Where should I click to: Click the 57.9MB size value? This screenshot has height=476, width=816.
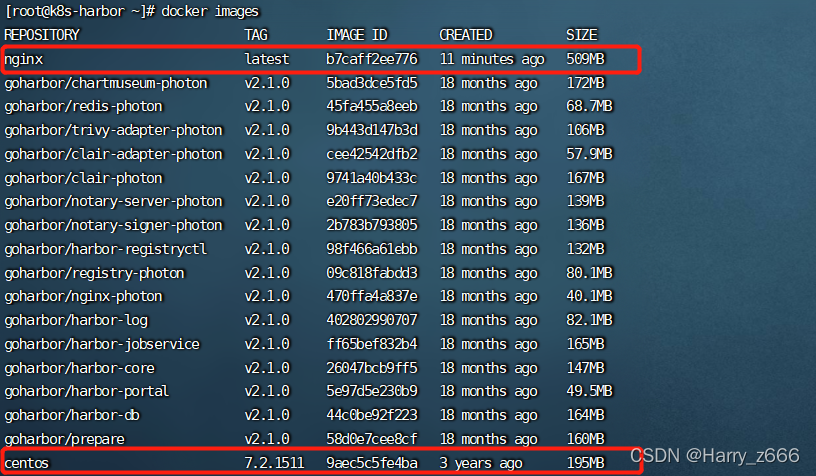click(x=589, y=154)
